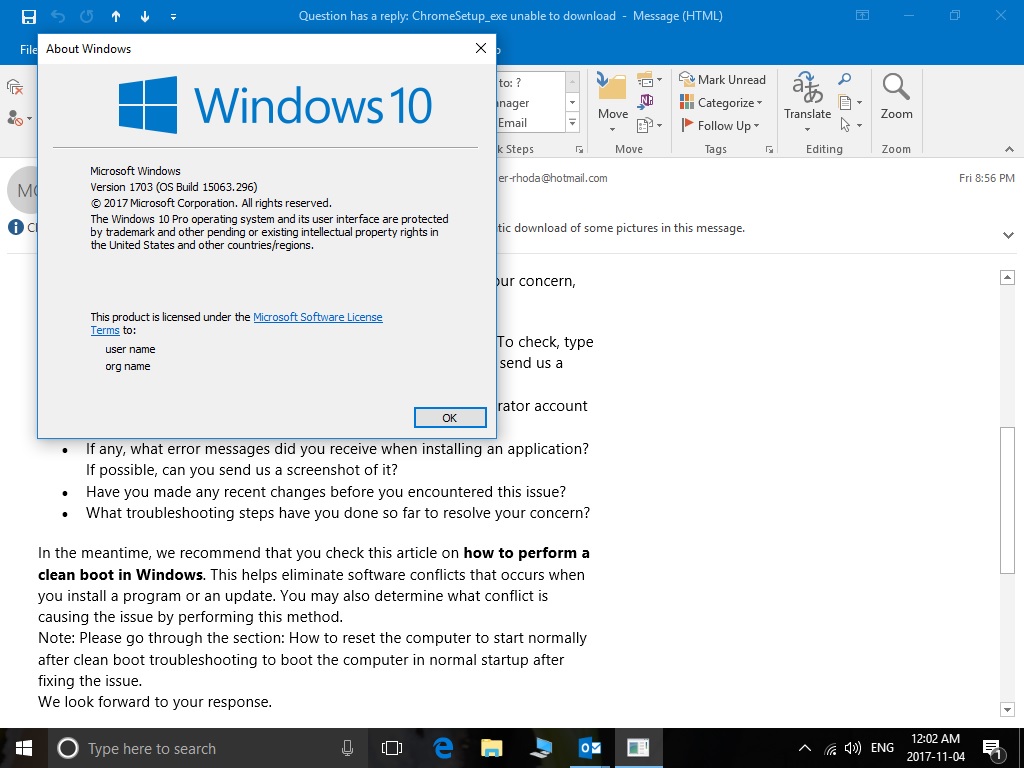Click the Categorize color squares icon

click(687, 102)
